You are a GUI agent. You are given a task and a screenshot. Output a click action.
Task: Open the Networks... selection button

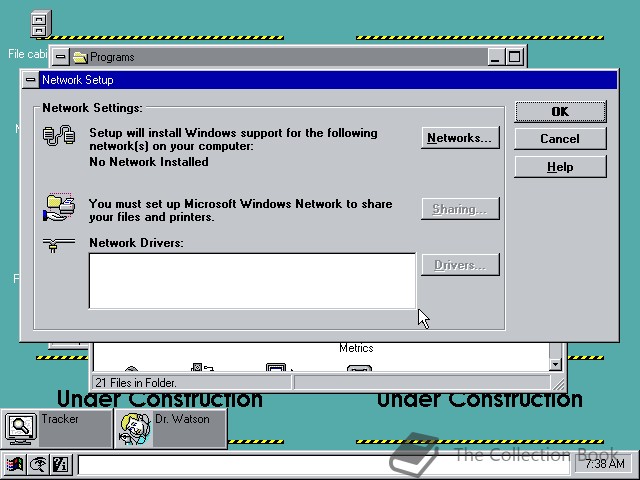[460, 138]
